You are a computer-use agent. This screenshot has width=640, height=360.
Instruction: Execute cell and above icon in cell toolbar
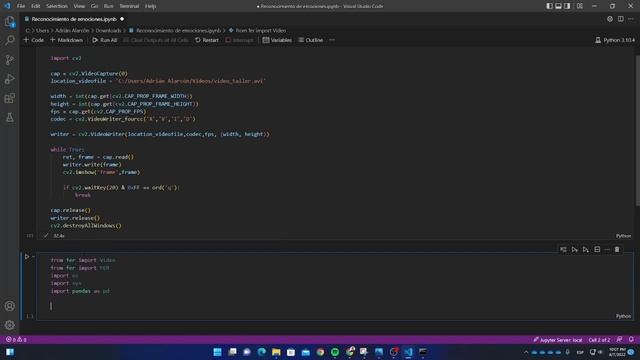[x=575, y=249]
